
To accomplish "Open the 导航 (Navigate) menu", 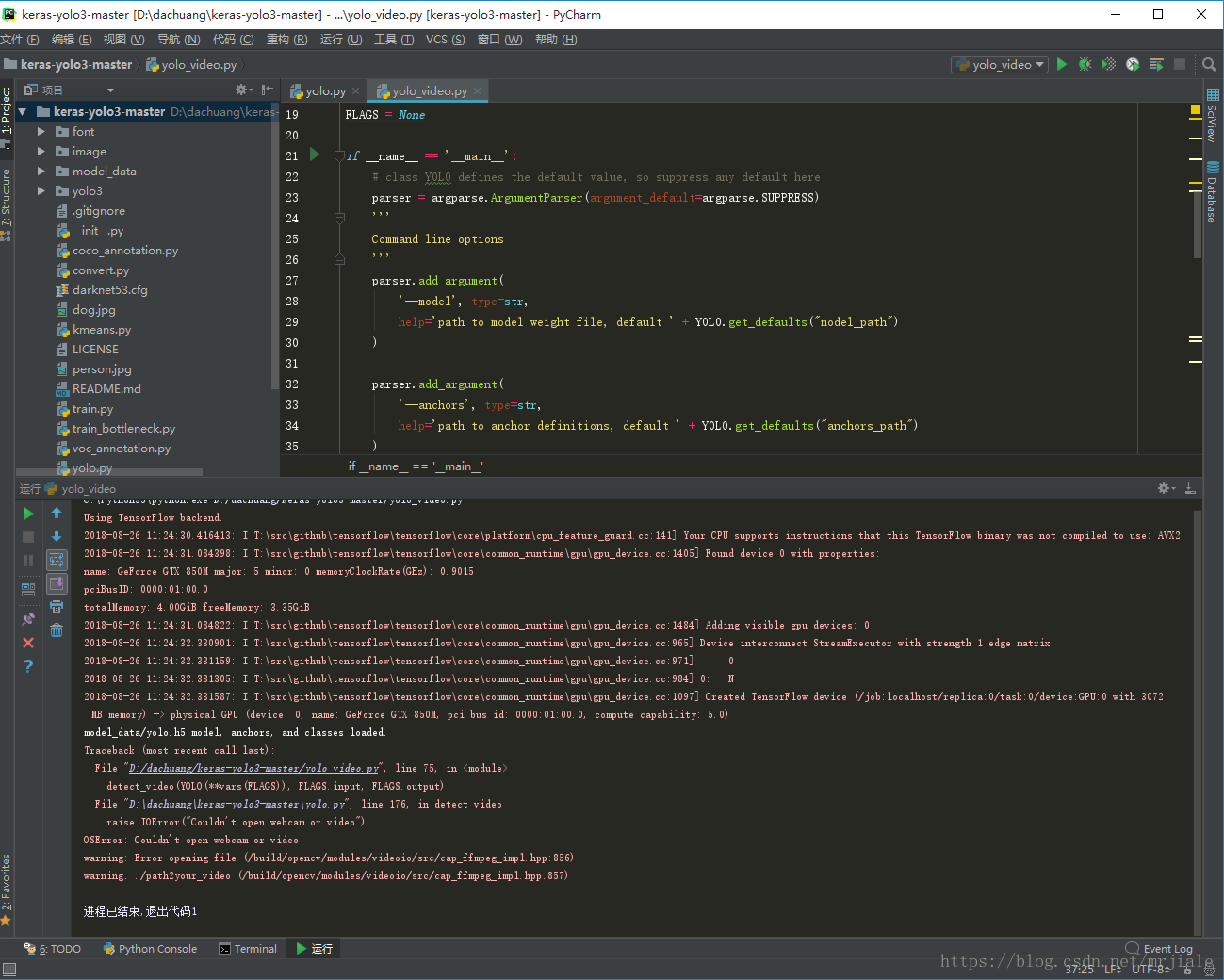I will coord(178,39).
